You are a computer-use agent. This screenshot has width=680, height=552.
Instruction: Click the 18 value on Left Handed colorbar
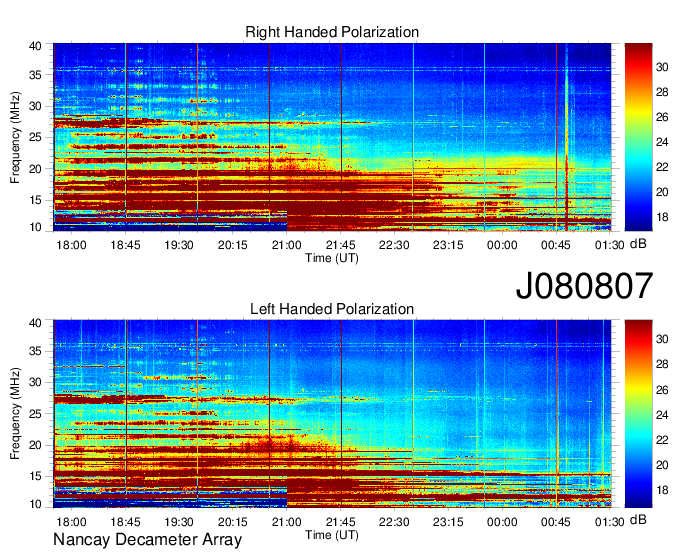click(662, 490)
